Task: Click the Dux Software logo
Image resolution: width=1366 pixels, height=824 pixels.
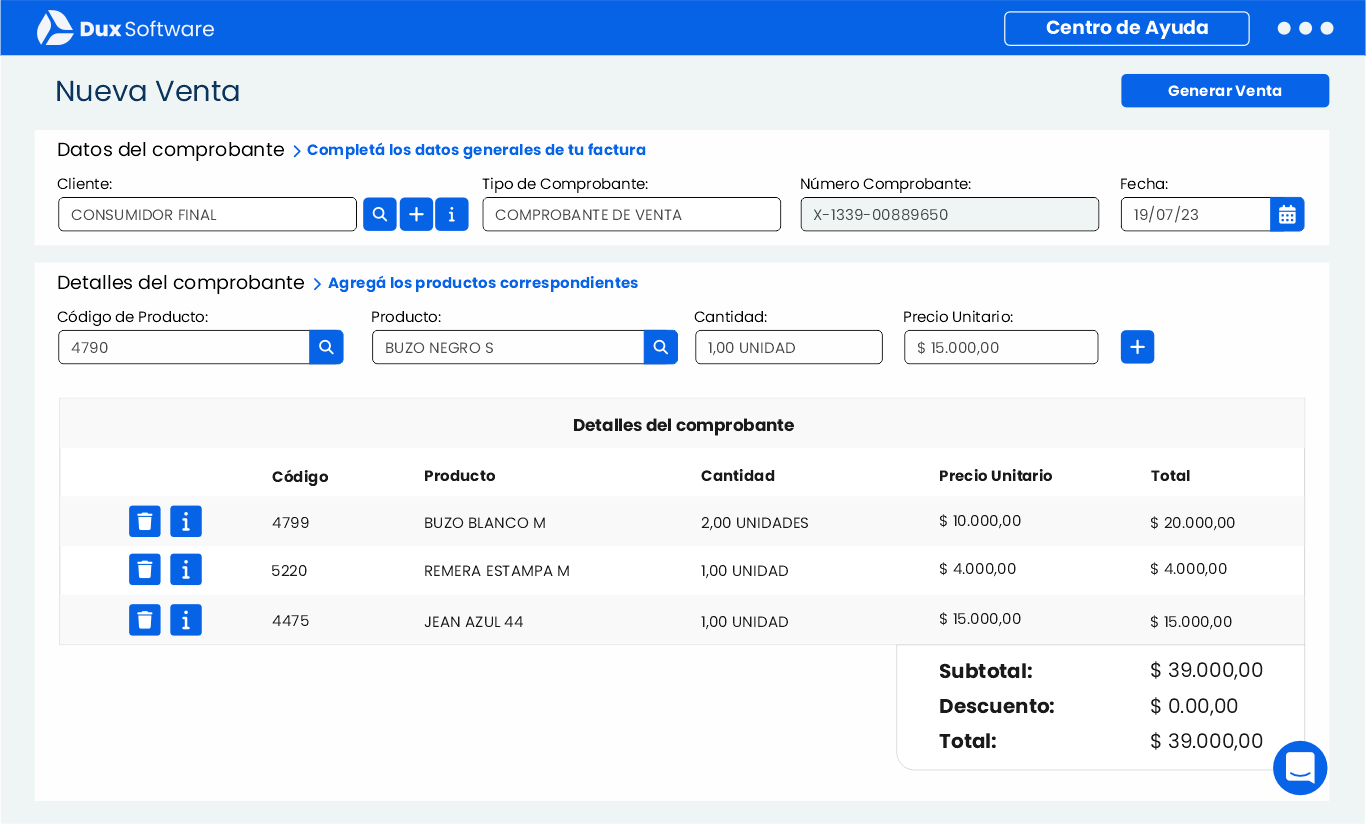Action: (x=125, y=27)
